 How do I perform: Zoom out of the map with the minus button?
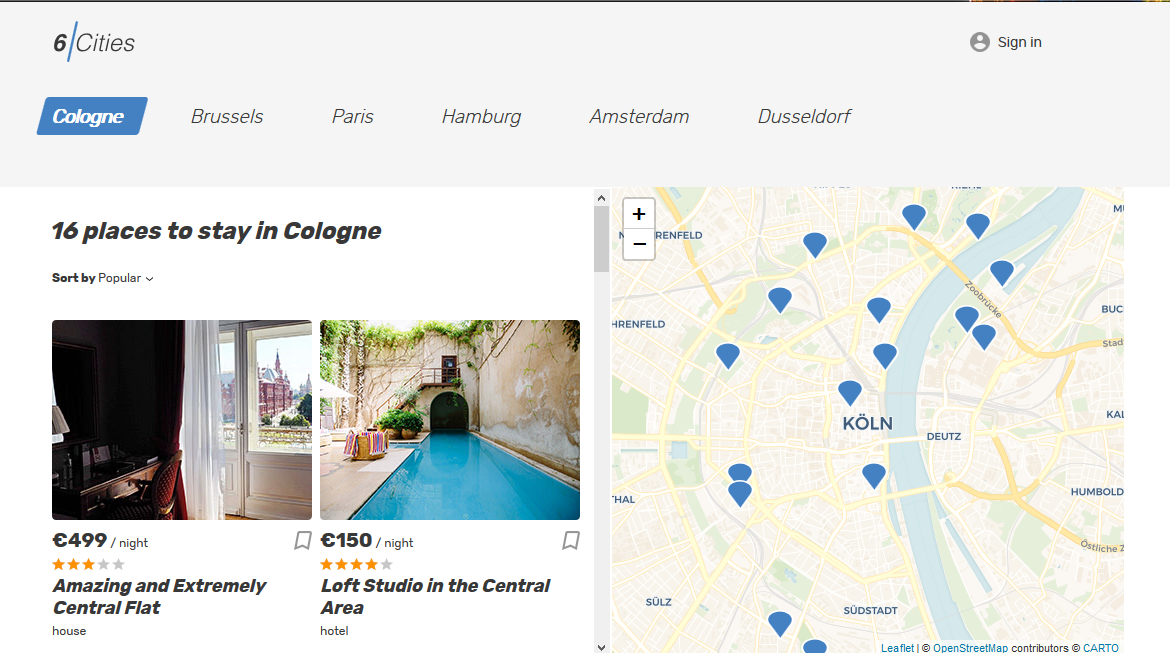pyautogui.click(x=638, y=243)
